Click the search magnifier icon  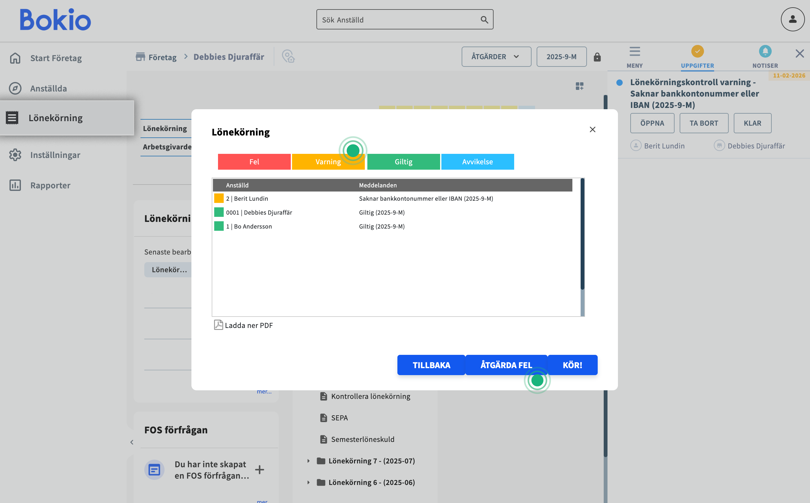coord(484,20)
